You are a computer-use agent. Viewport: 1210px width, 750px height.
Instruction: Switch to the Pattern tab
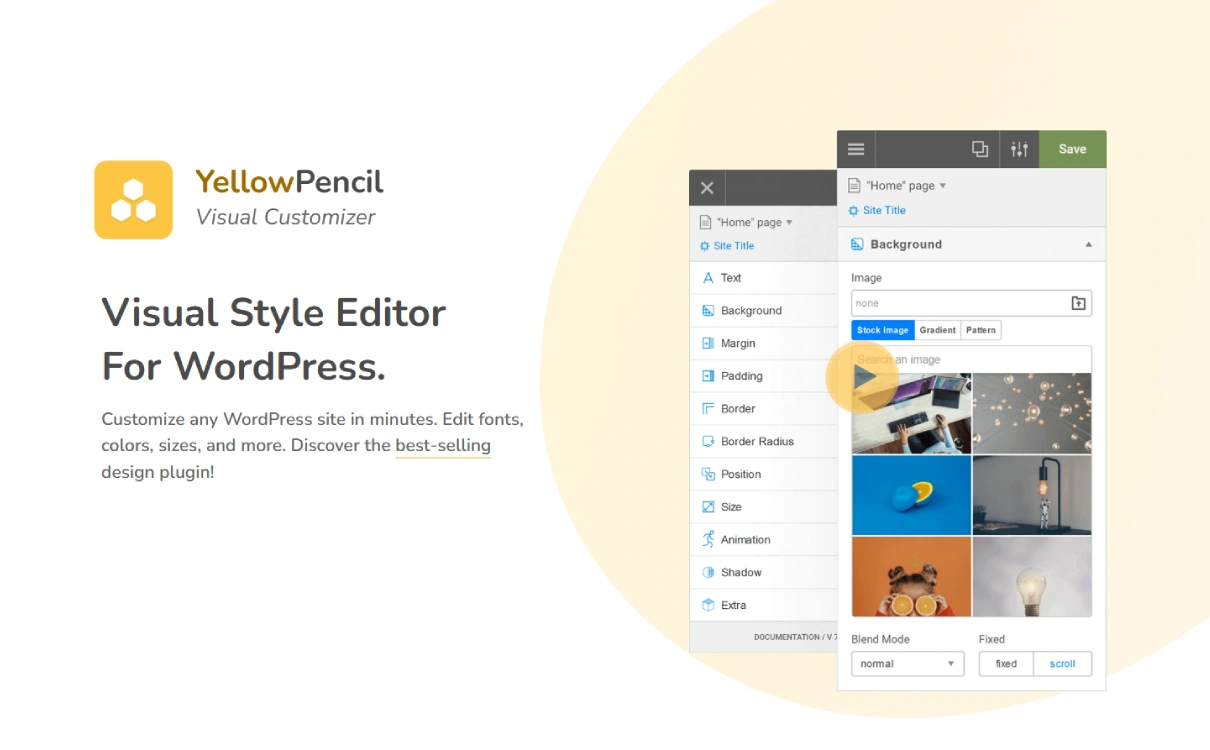(981, 330)
